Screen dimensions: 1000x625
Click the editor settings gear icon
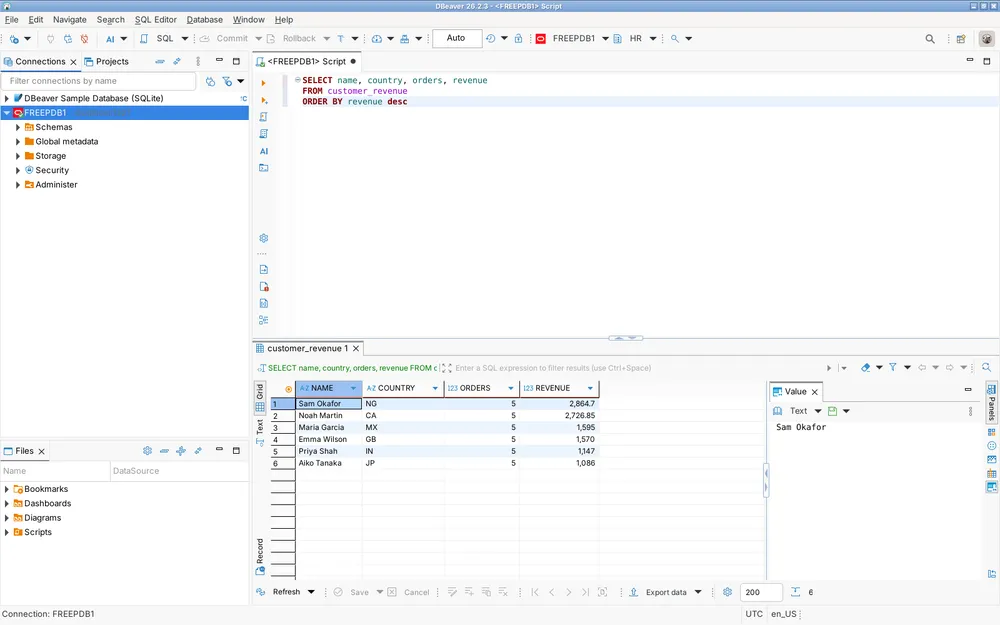tap(263, 238)
